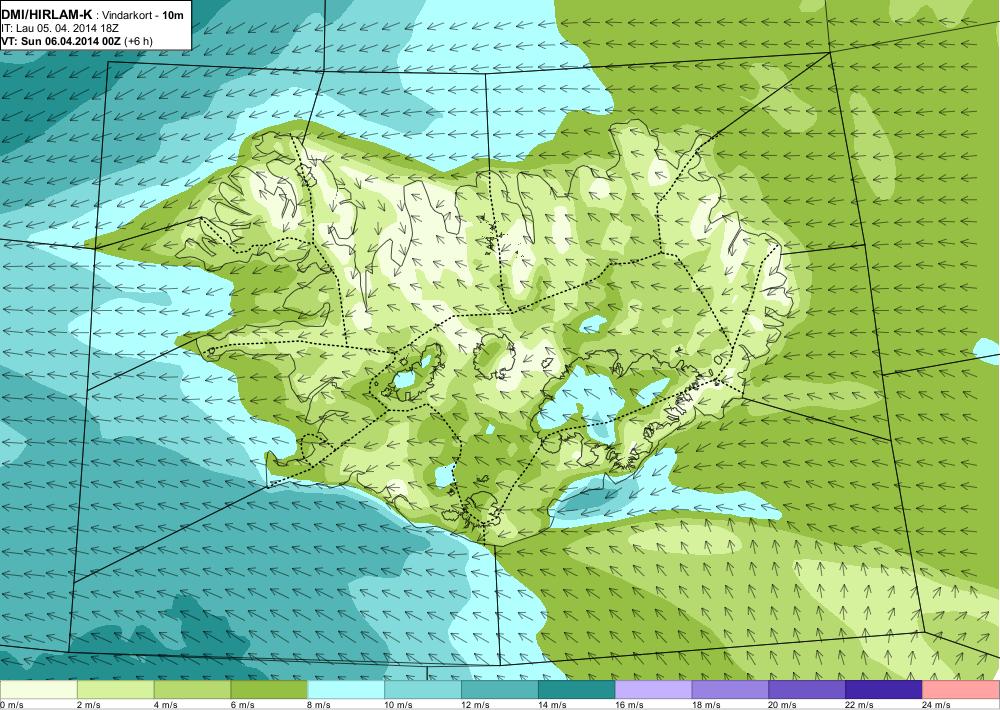Click the '18 m/s' legend label

click(706, 705)
